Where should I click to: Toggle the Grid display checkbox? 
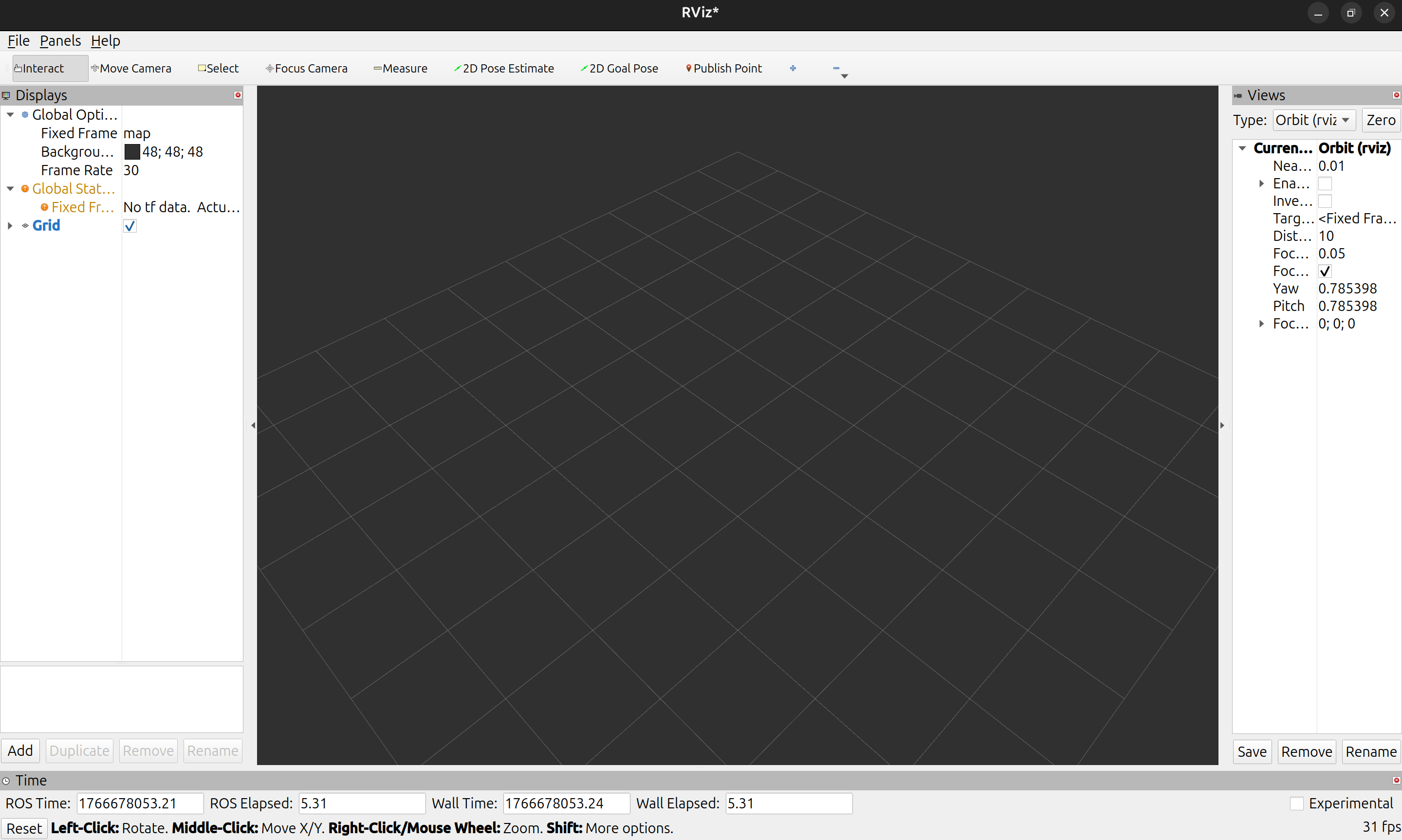click(129, 226)
